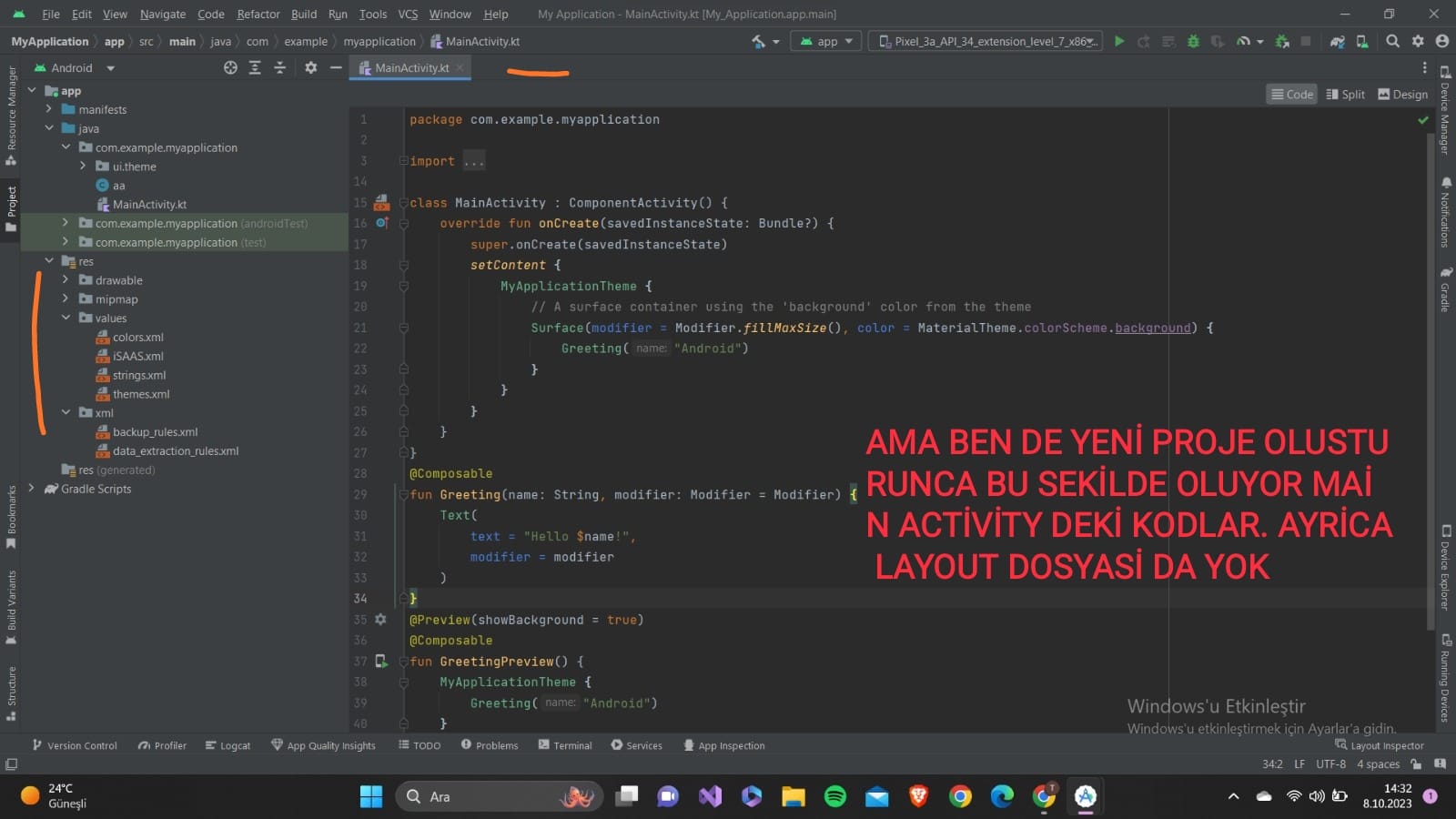1456x819 pixels.
Task: Click the override gutter icon on line 16
Action: 382,223
